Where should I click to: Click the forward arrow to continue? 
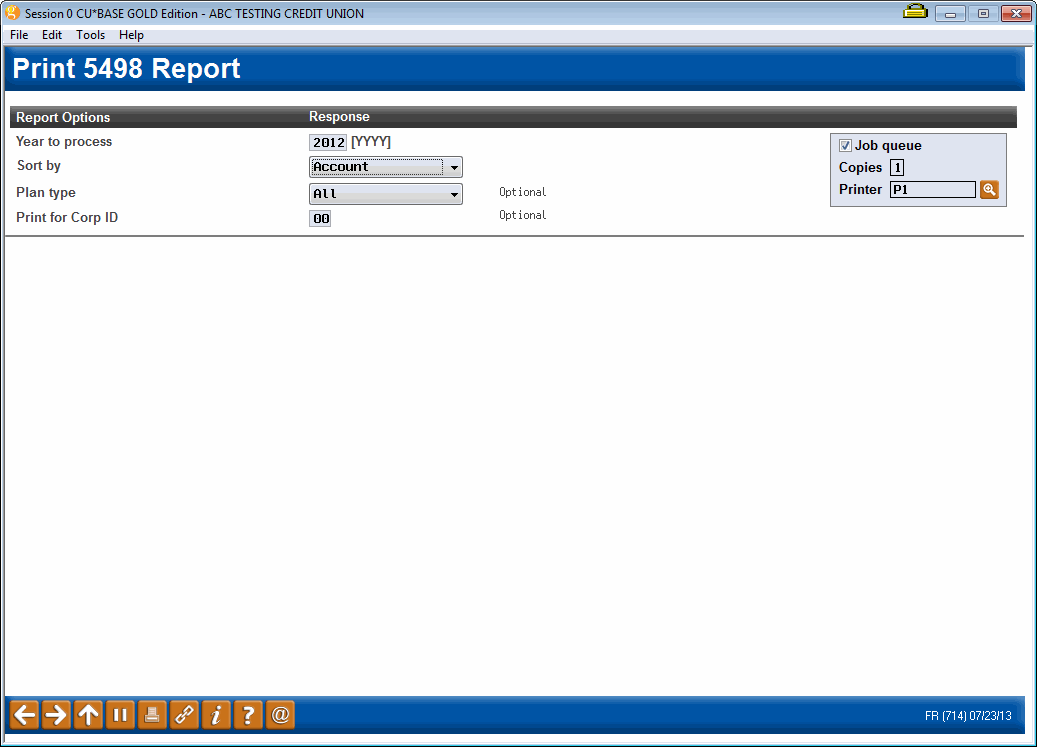(x=56, y=714)
